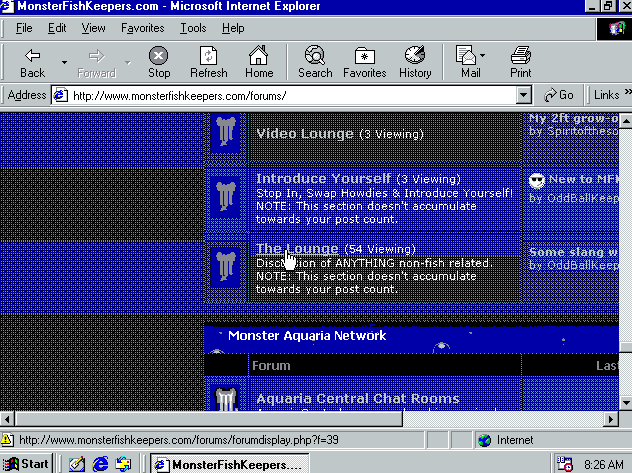Open the View menu
The width and height of the screenshot is (632, 473).
93,28
